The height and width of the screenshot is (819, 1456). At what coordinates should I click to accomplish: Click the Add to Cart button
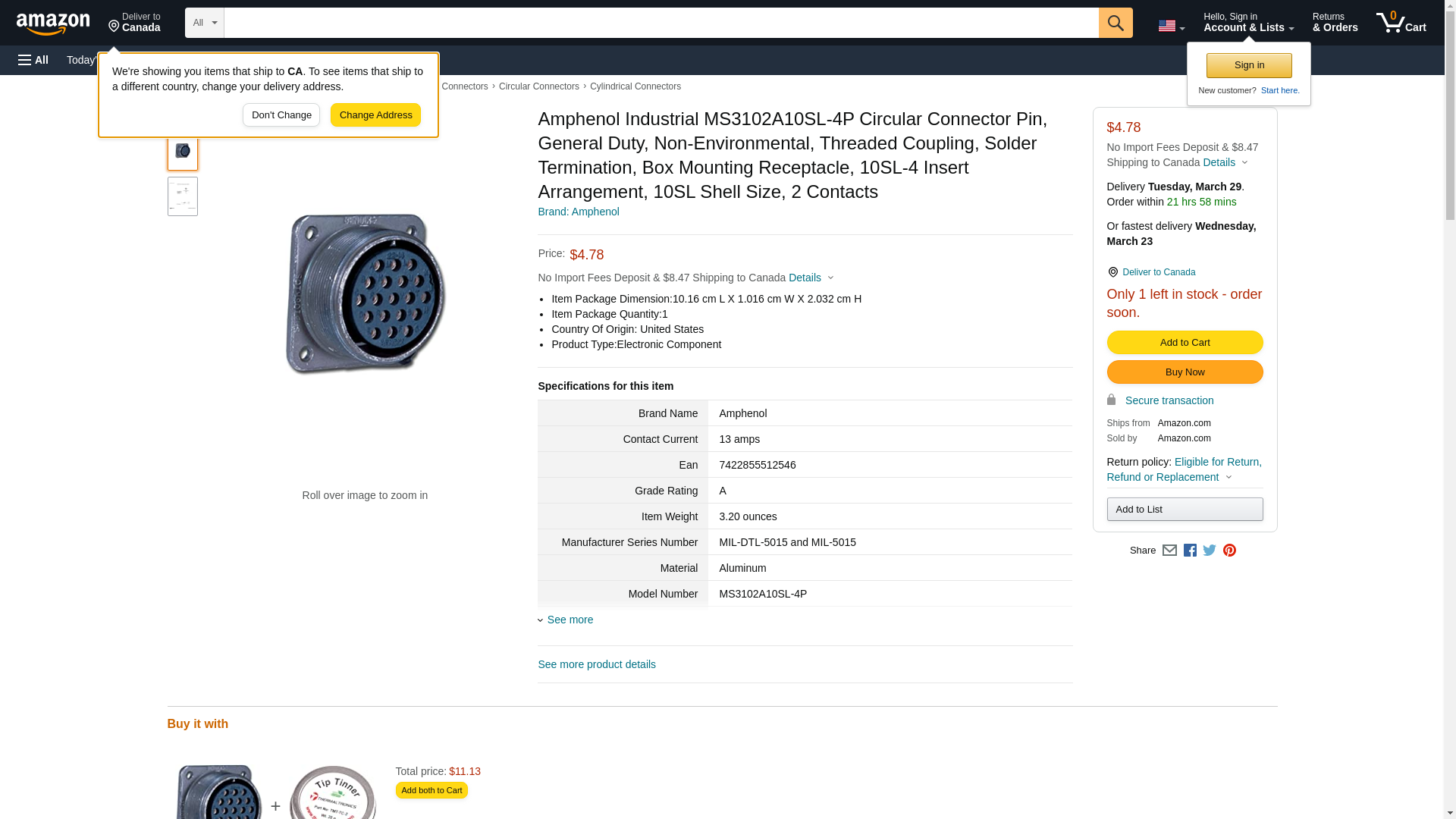(1185, 342)
